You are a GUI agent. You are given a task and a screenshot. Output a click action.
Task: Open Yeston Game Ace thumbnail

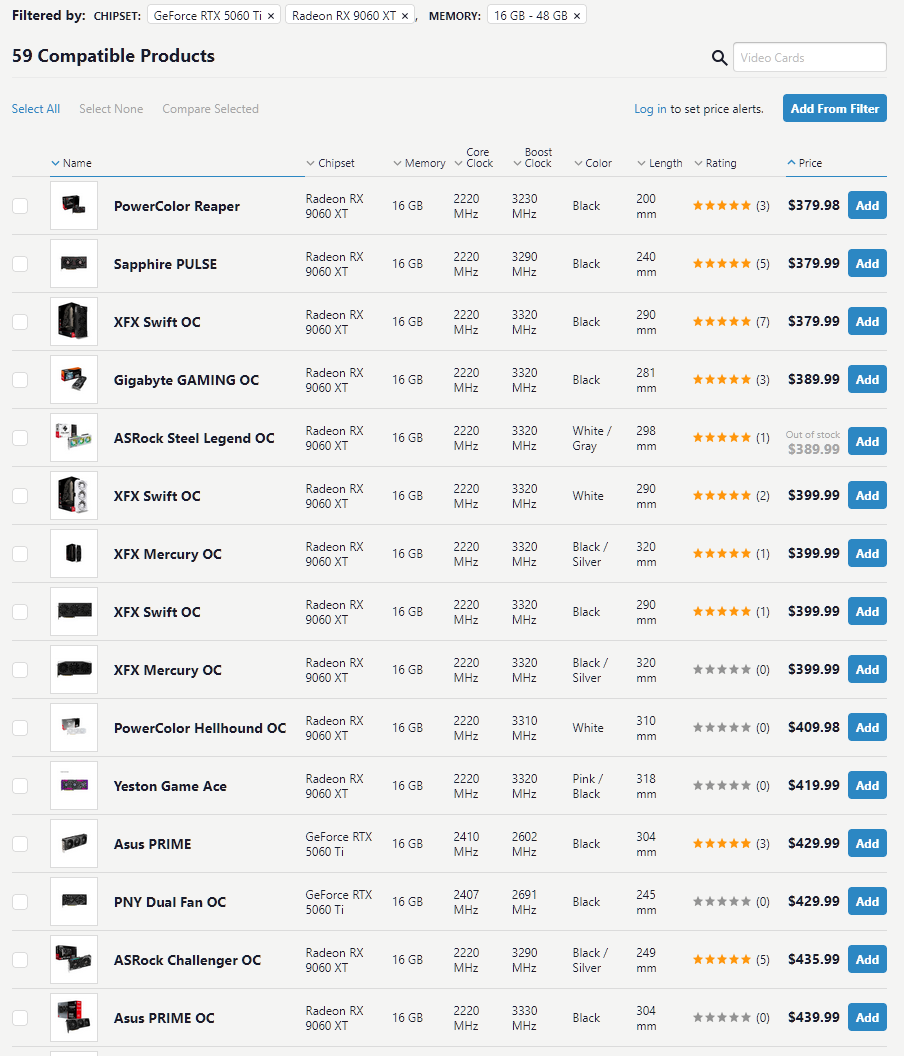74,785
